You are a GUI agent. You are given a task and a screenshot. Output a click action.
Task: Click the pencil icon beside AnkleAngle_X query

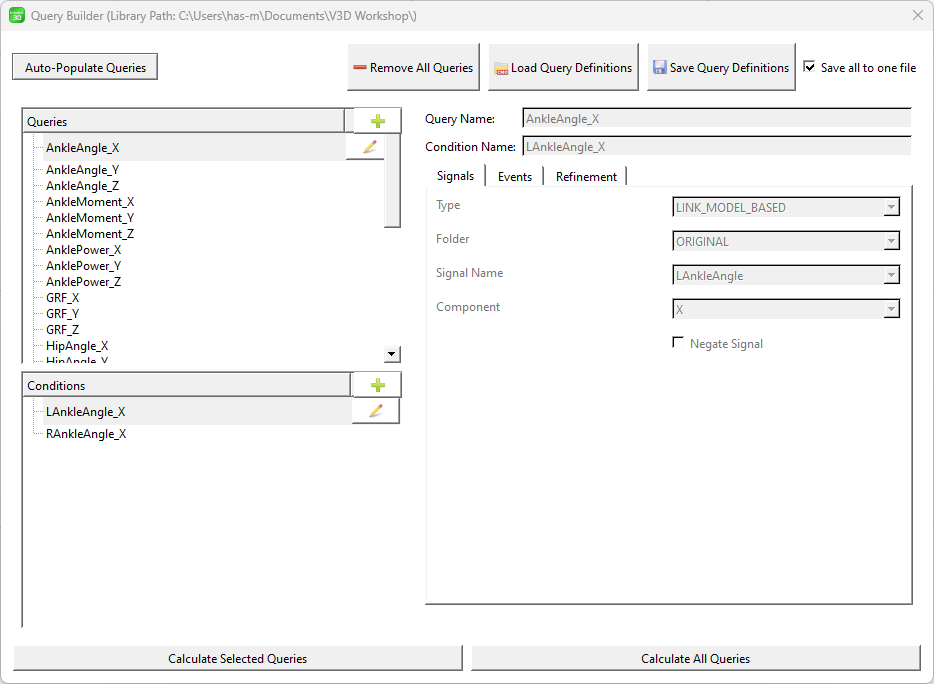tap(370, 147)
